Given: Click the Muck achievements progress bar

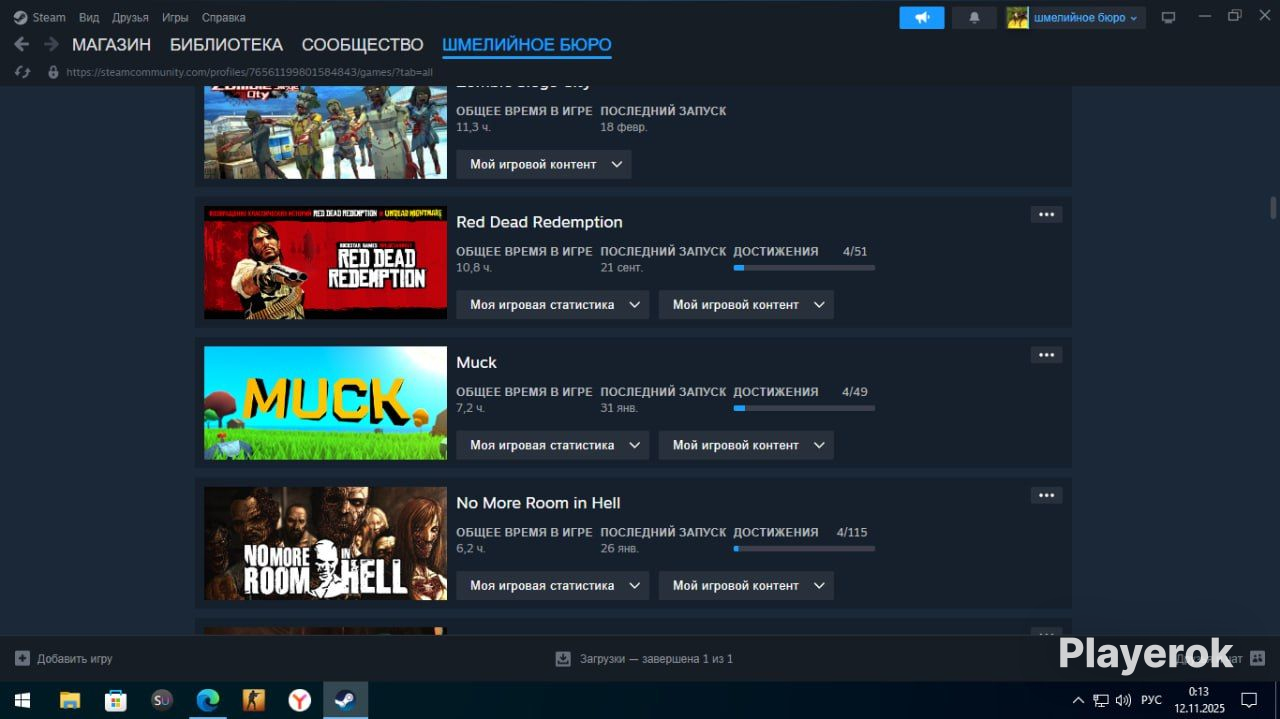Looking at the screenshot, I should pyautogui.click(x=804, y=408).
